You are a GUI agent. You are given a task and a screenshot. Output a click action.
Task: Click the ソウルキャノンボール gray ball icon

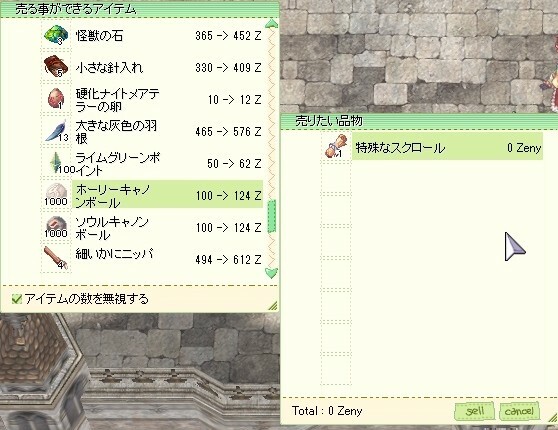pos(56,227)
